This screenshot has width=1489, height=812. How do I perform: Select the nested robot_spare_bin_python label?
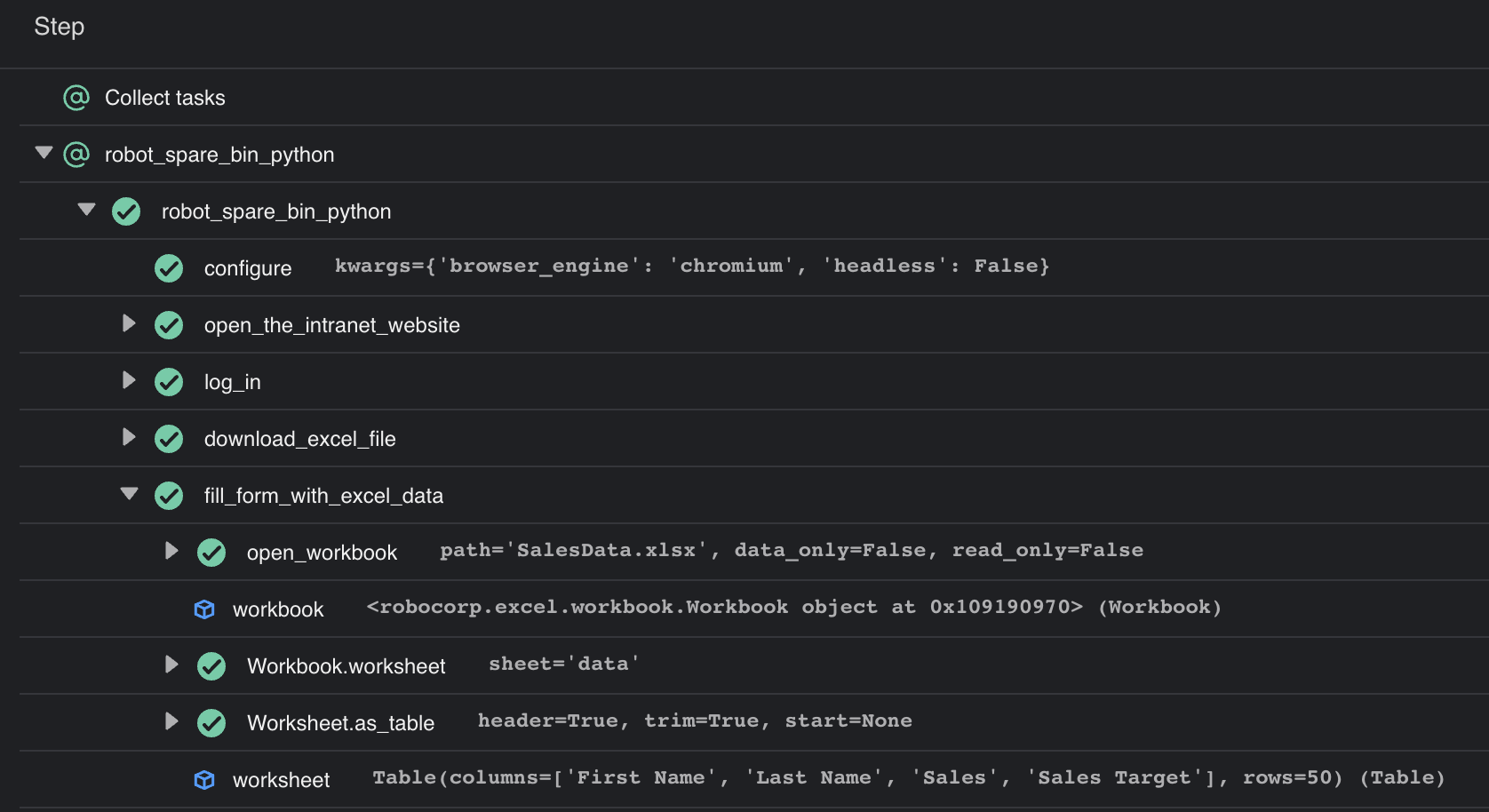click(276, 211)
